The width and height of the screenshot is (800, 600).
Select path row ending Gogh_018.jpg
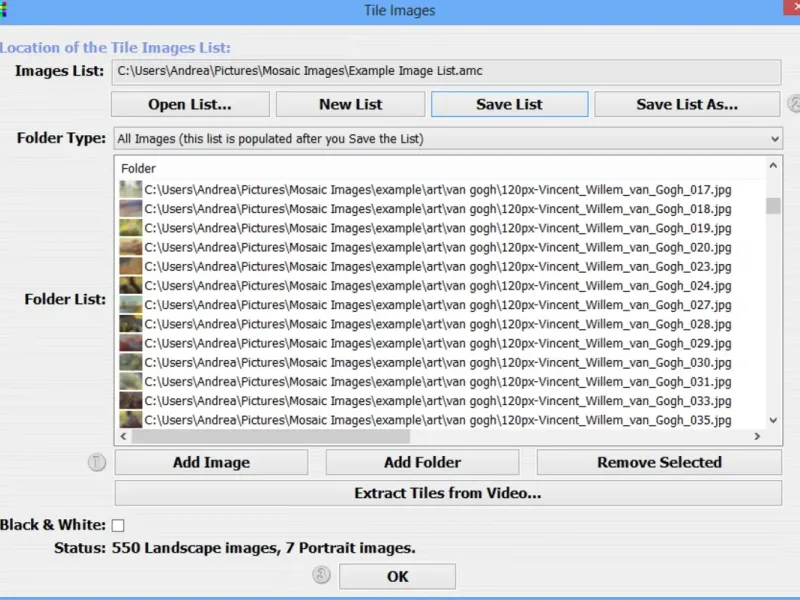click(x=438, y=209)
